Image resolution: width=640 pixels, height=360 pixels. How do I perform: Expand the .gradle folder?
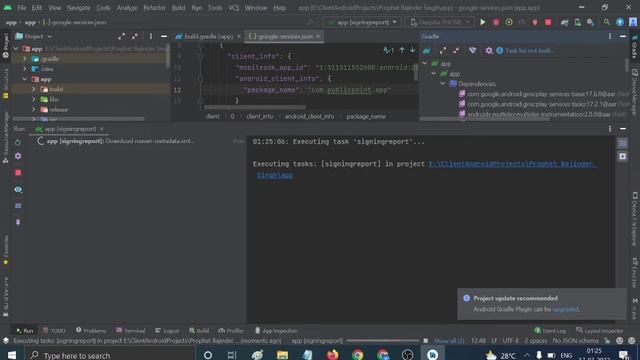pos(25,59)
